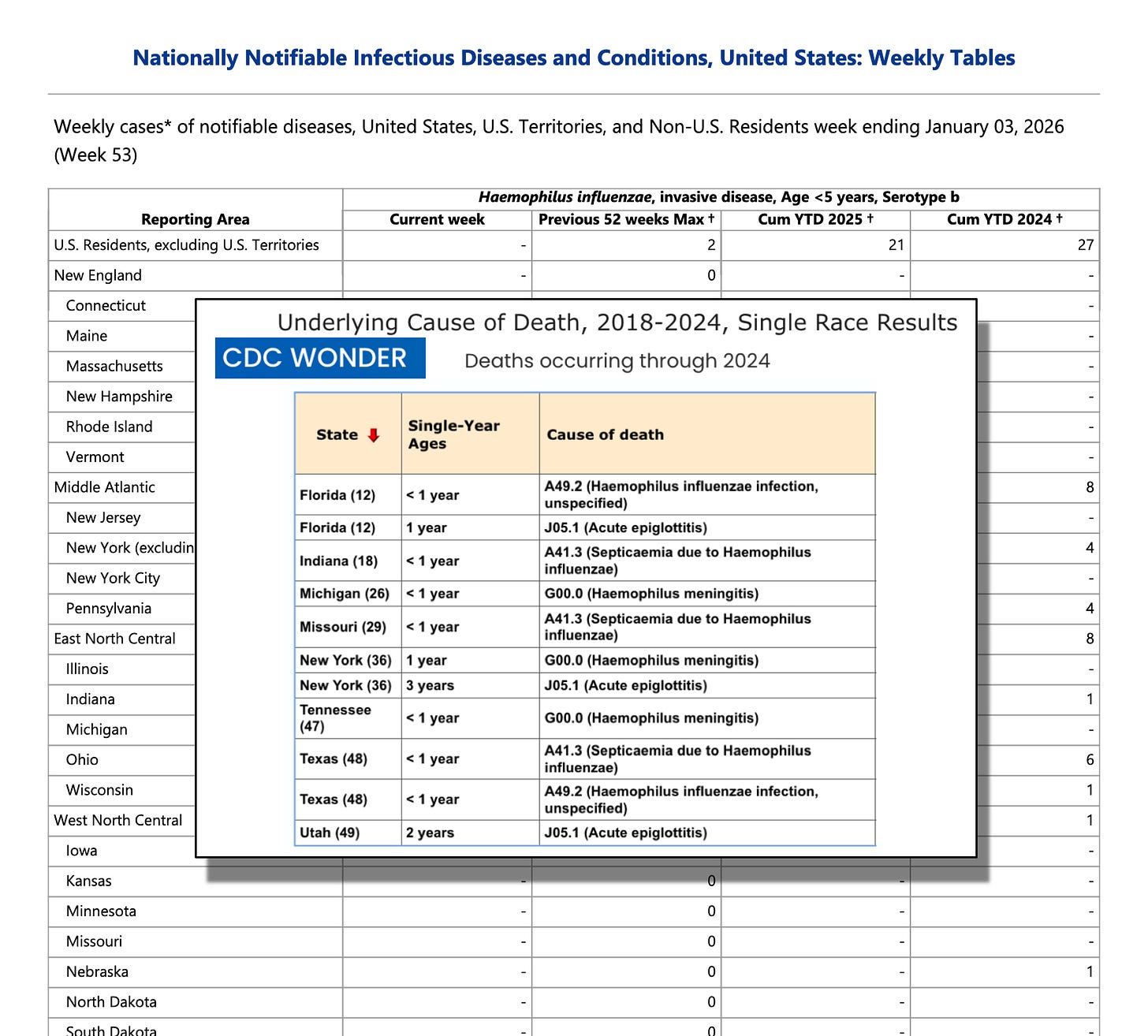Viewport: 1148px width, 1036px height.
Task: Select the 'Rhode Island' row label
Action: pos(110,427)
